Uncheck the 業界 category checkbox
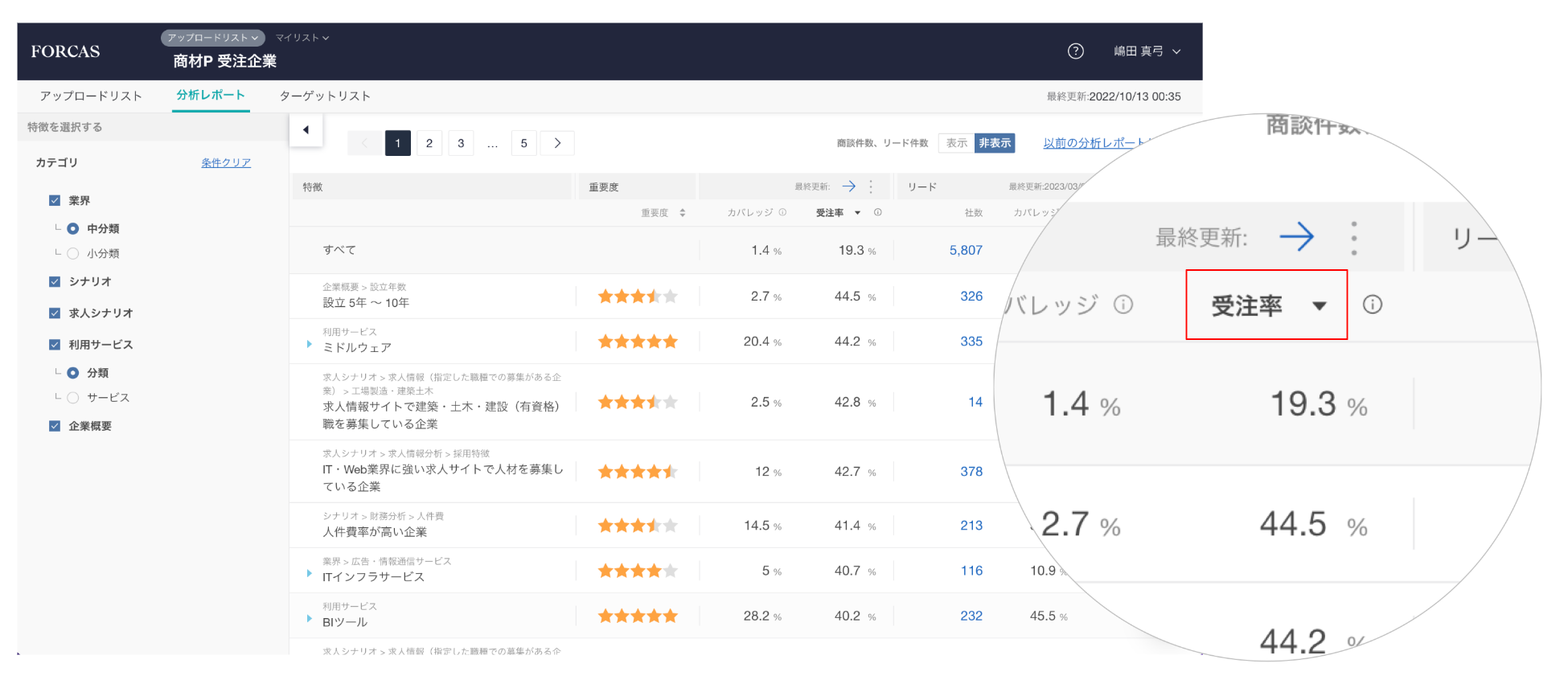The height and width of the screenshot is (688, 1568). click(x=55, y=201)
